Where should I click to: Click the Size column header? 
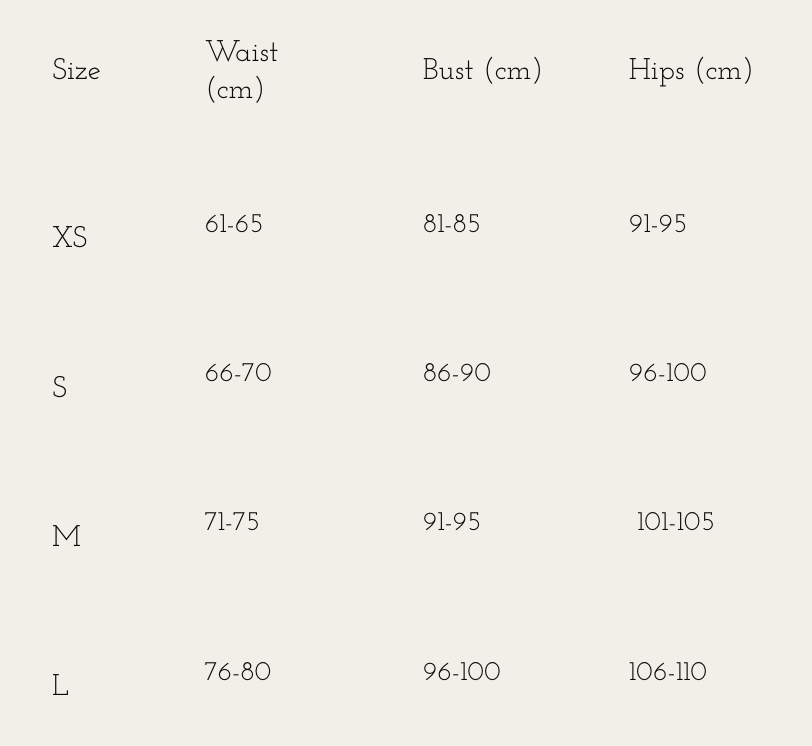[76, 71]
